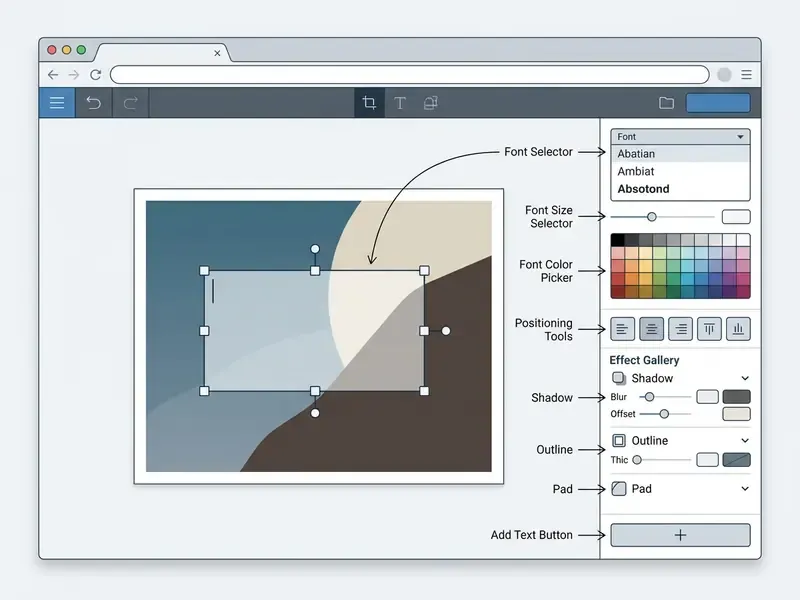The width and height of the screenshot is (800, 600).
Task: Align text to bottom
Action: 738,329
